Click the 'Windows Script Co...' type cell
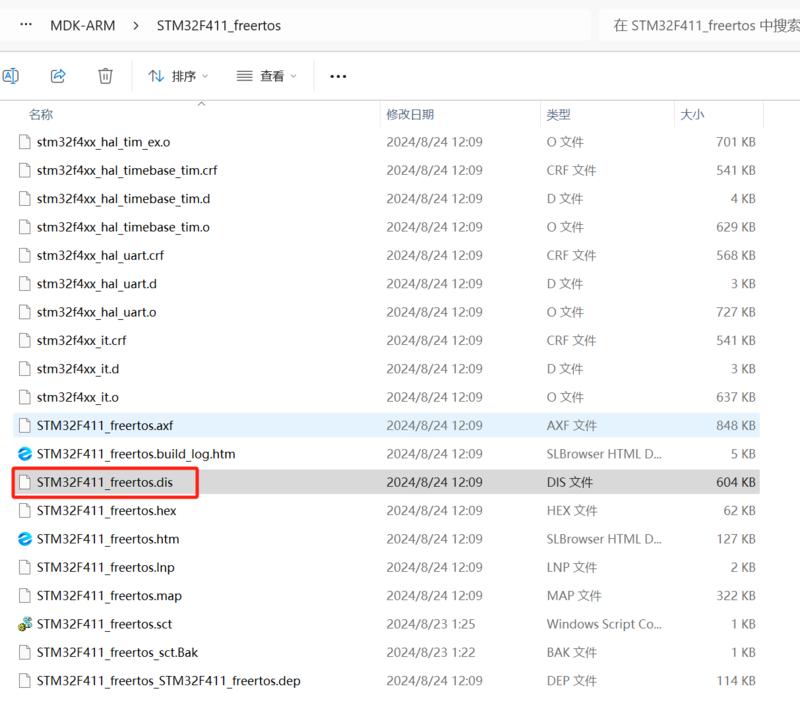This screenshot has height=705, width=800. click(604, 624)
